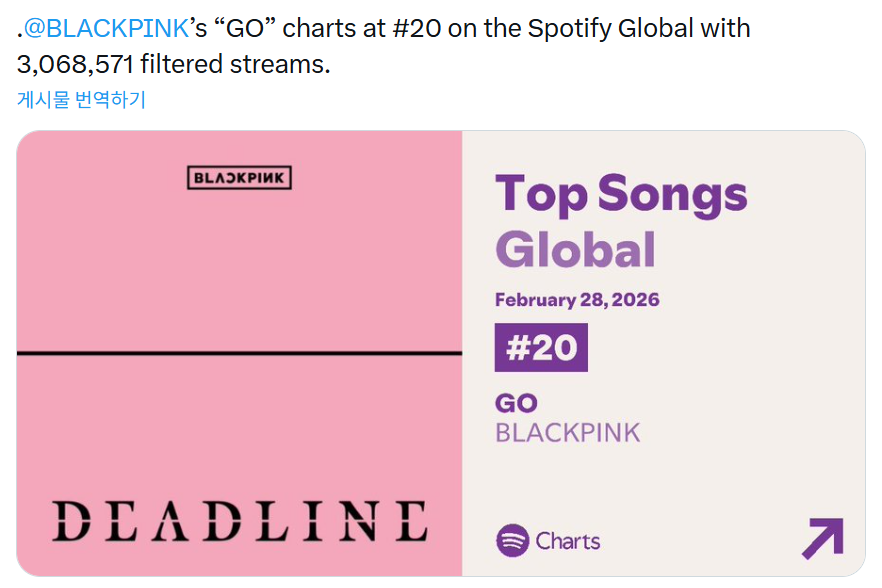Click the DEADLINE album title text

(x=239, y=521)
